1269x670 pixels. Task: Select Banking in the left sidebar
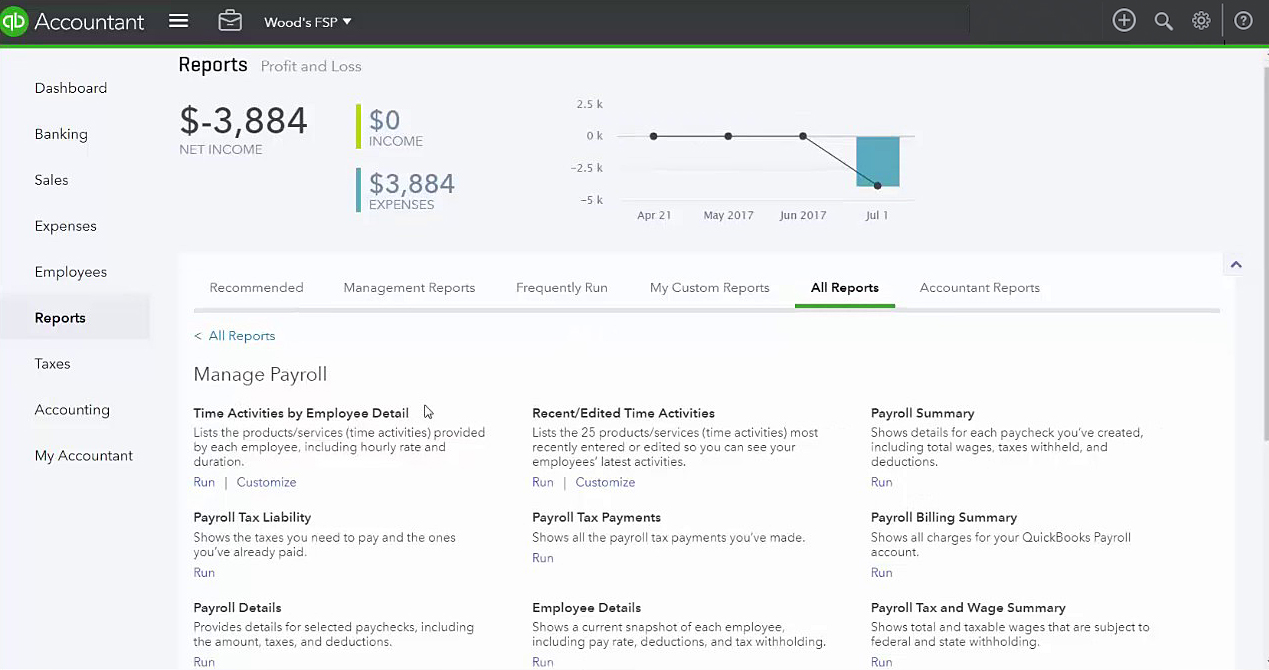61,134
